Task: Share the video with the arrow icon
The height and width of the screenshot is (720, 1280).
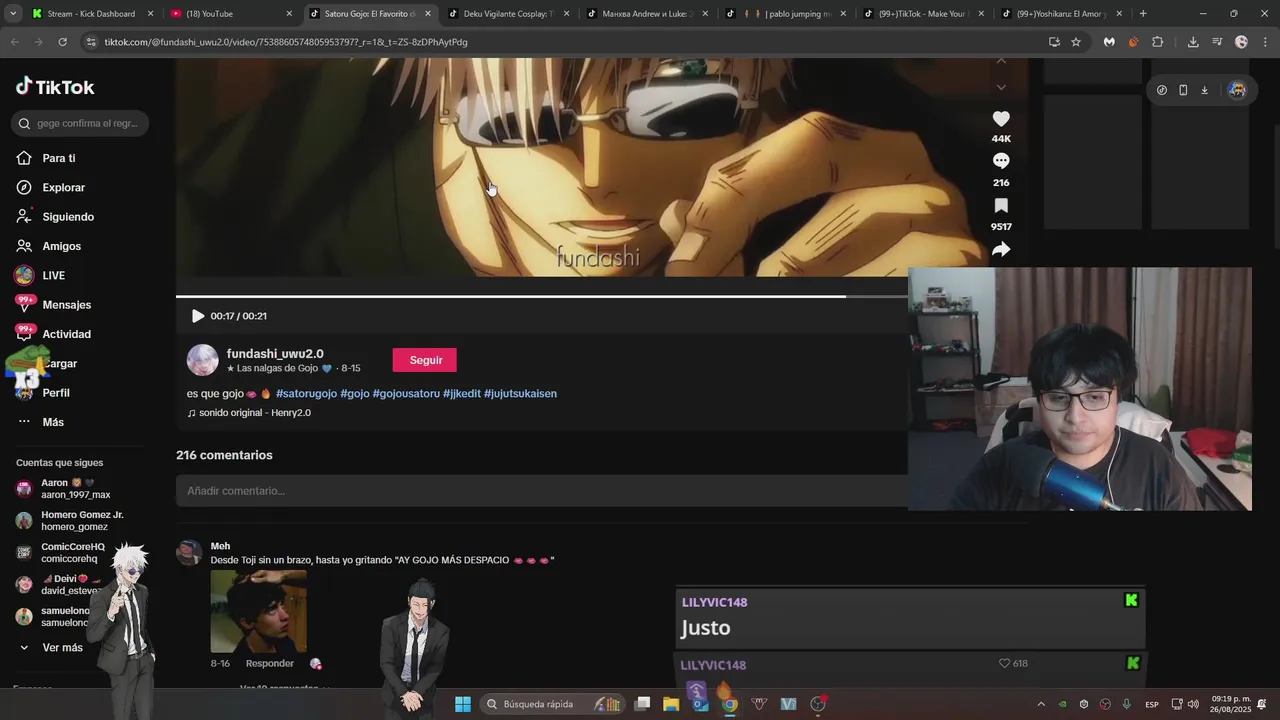Action: point(1001,250)
